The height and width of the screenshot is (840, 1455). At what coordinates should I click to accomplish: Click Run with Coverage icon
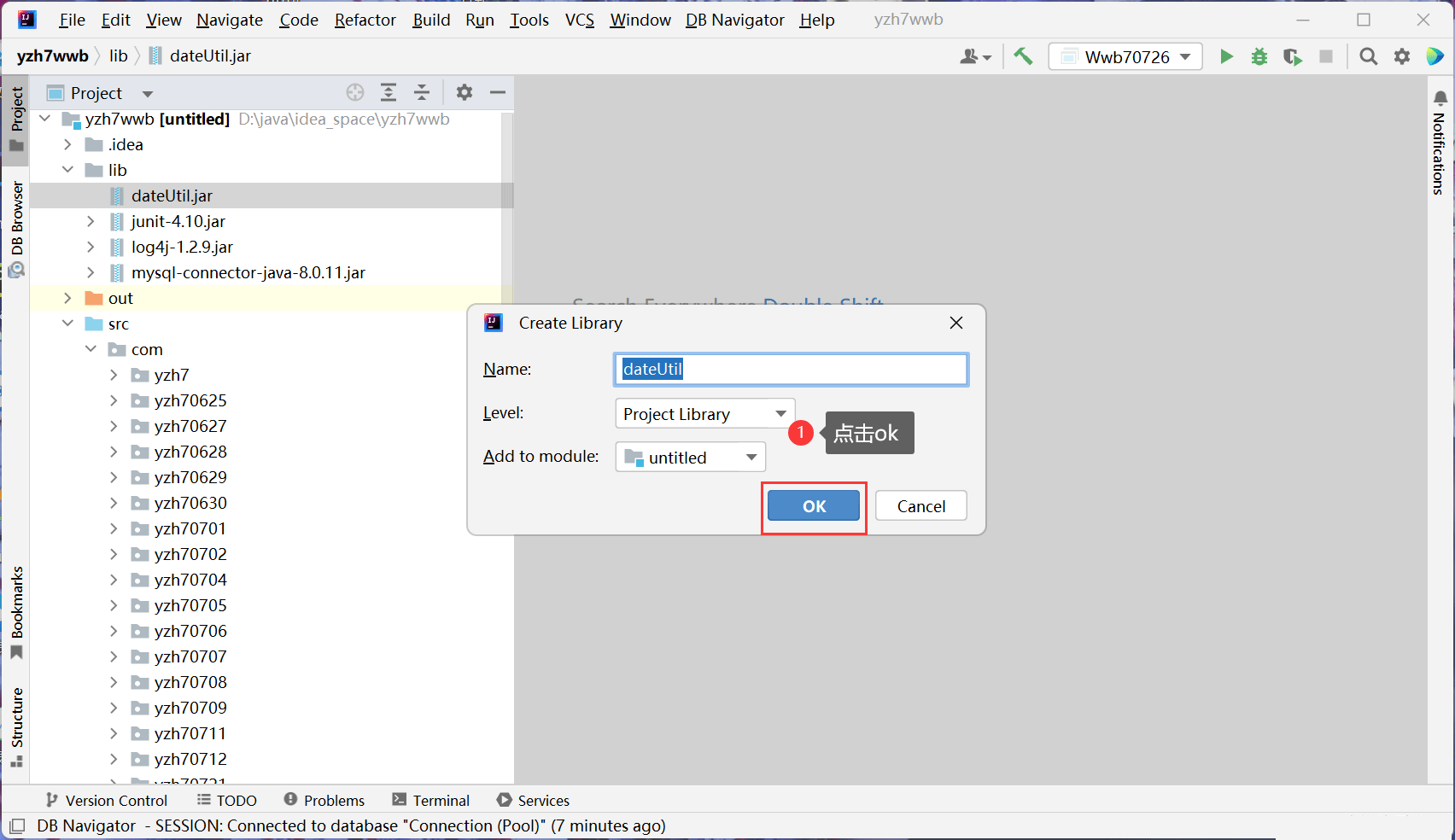(1292, 56)
